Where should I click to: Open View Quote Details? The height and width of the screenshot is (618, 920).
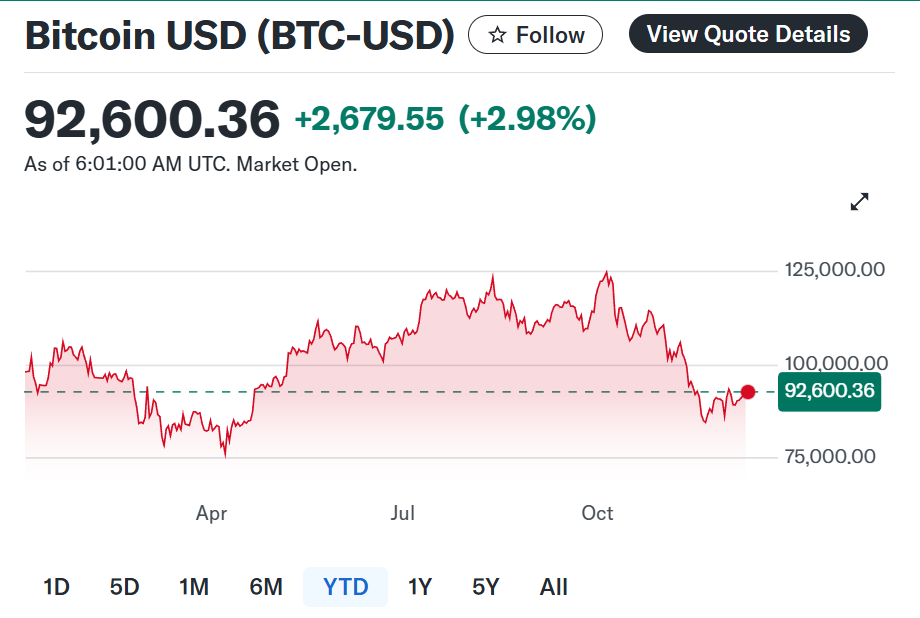(x=748, y=34)
